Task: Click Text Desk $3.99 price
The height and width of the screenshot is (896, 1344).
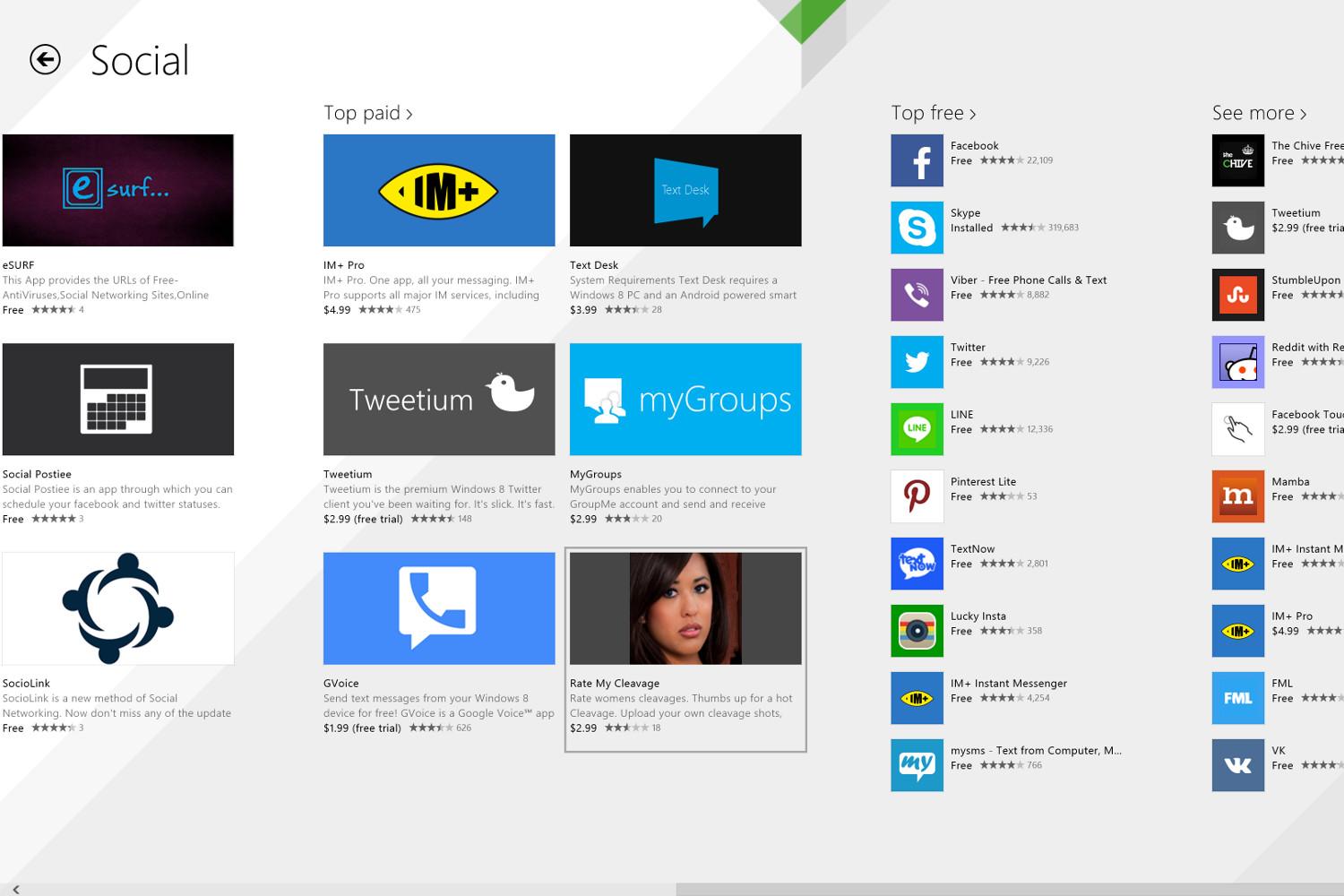Action: 583,310
